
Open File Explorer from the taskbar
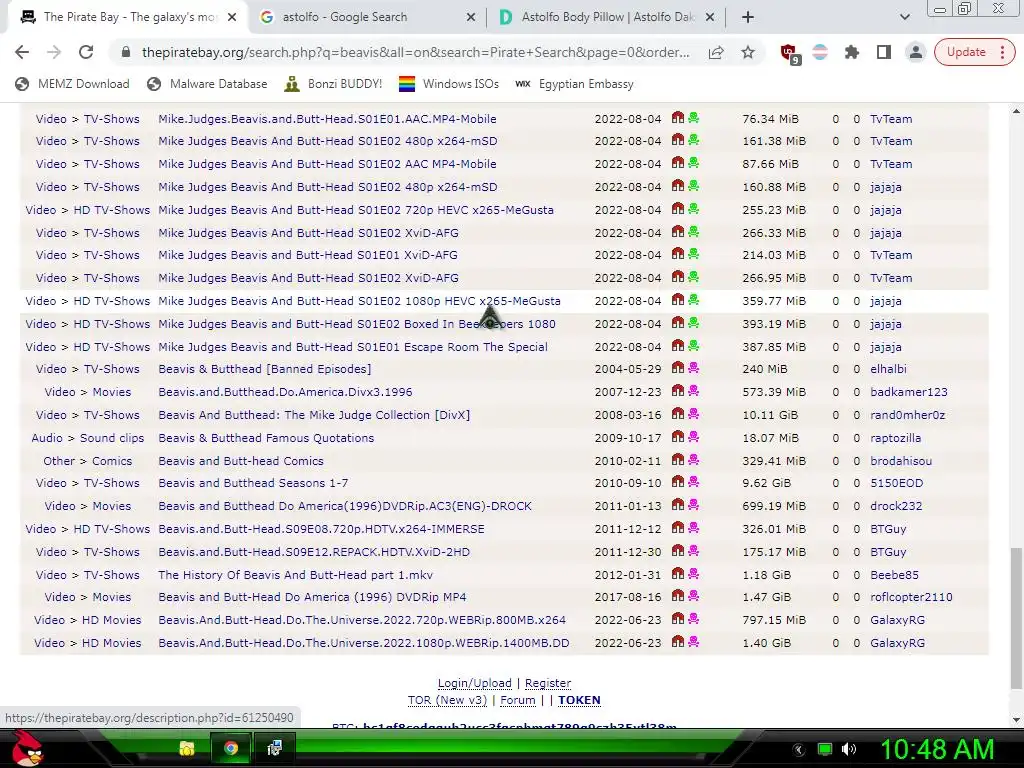coord(187,748)
